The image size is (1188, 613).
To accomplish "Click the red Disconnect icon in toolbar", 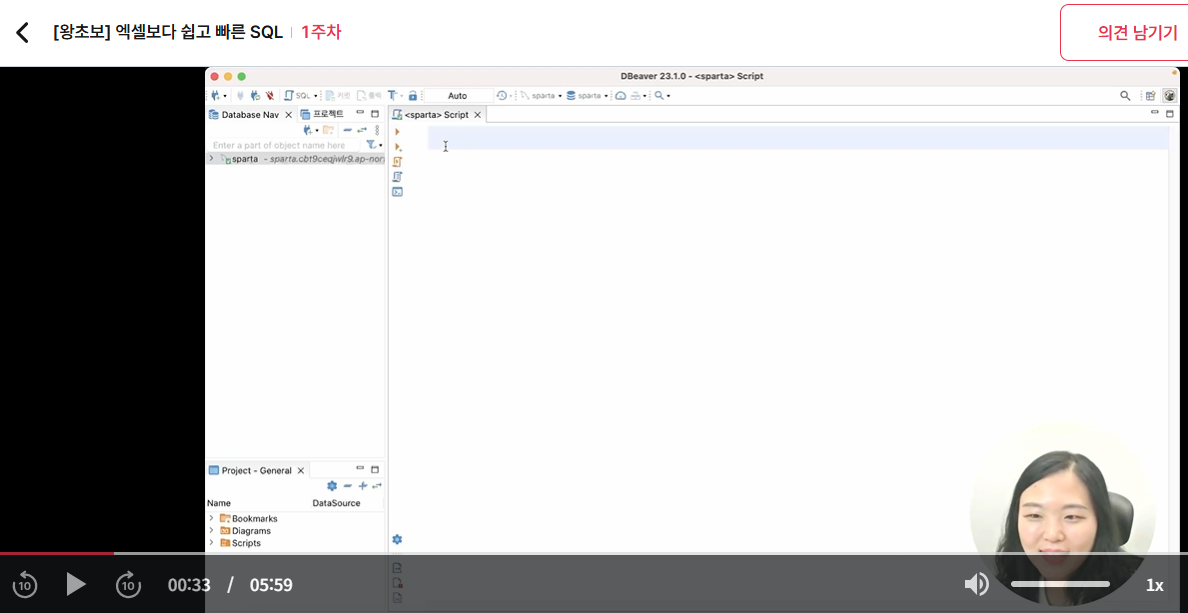I will click(x=270, y=96).
